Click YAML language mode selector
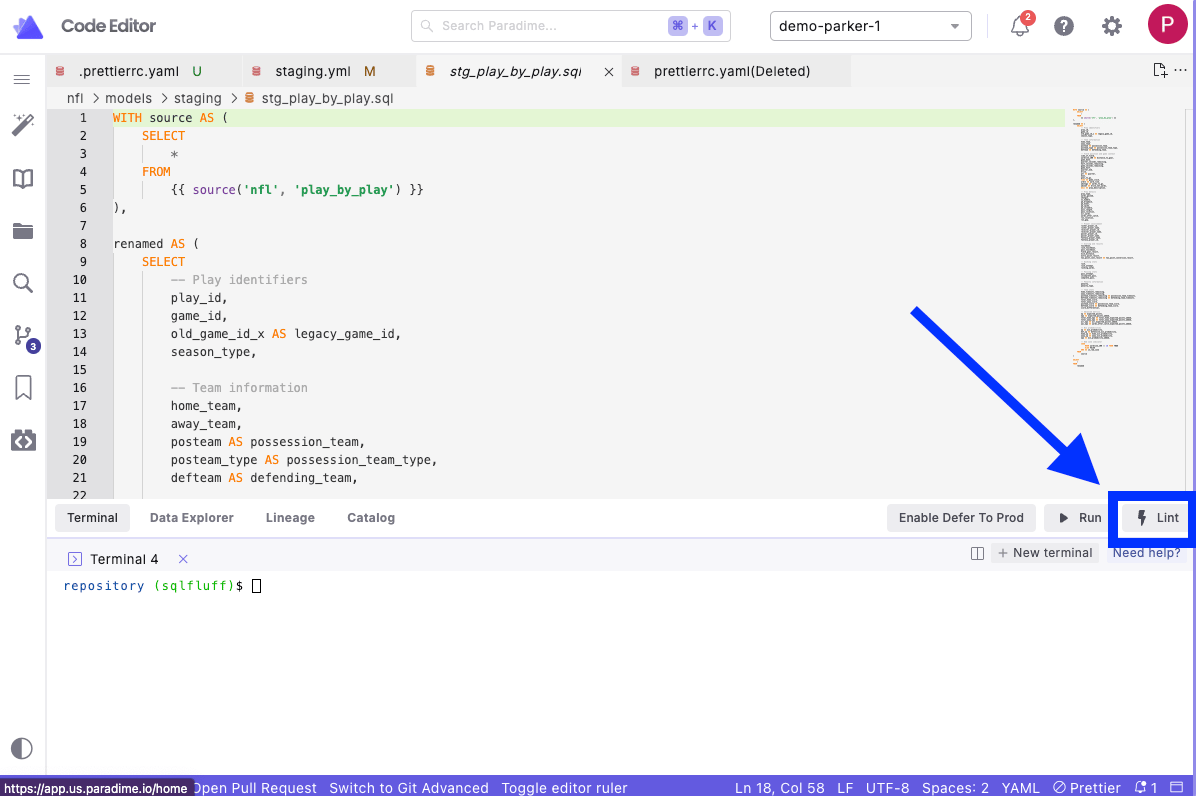This screenshot has height=796, width=1196. (1021, 788)
